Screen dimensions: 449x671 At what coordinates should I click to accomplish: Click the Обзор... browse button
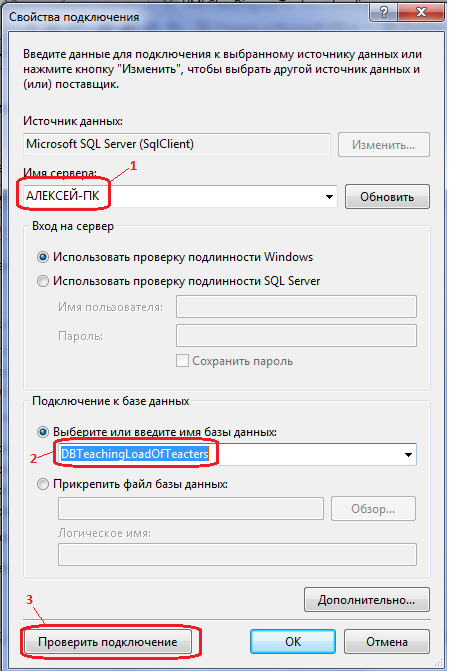point(373,508)
